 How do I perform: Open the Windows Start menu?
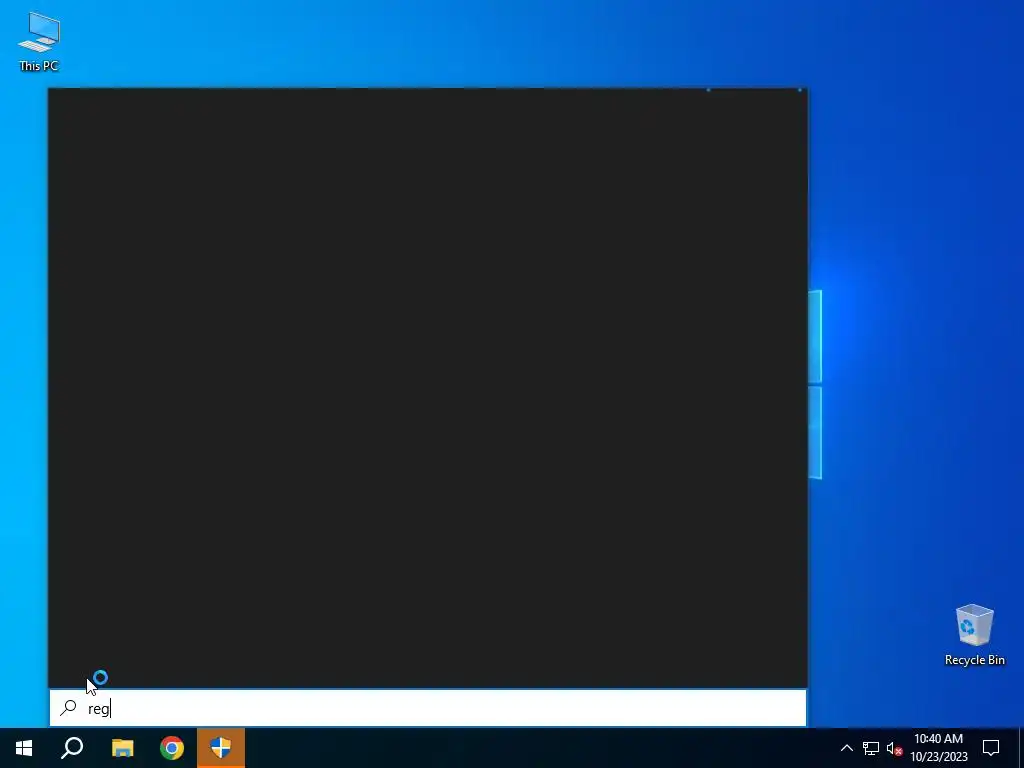point(24,748)
